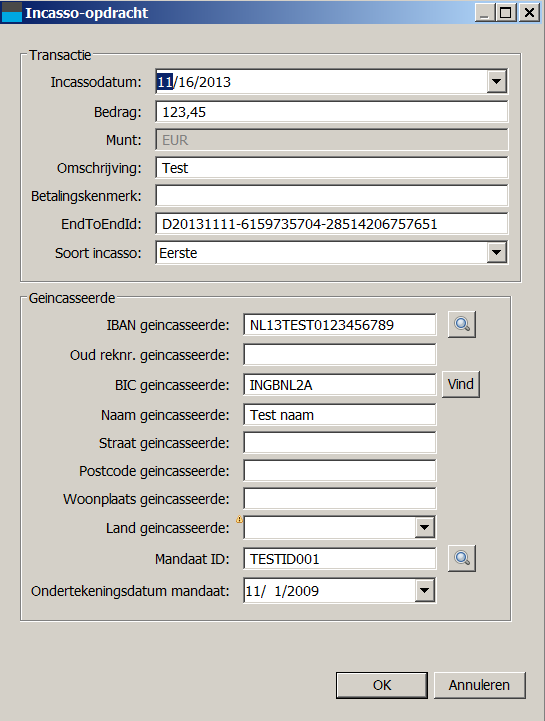Click the Postcode geincasseerde field
The width and height of the screenshot is (545, 721).
[x=339, y=471]
